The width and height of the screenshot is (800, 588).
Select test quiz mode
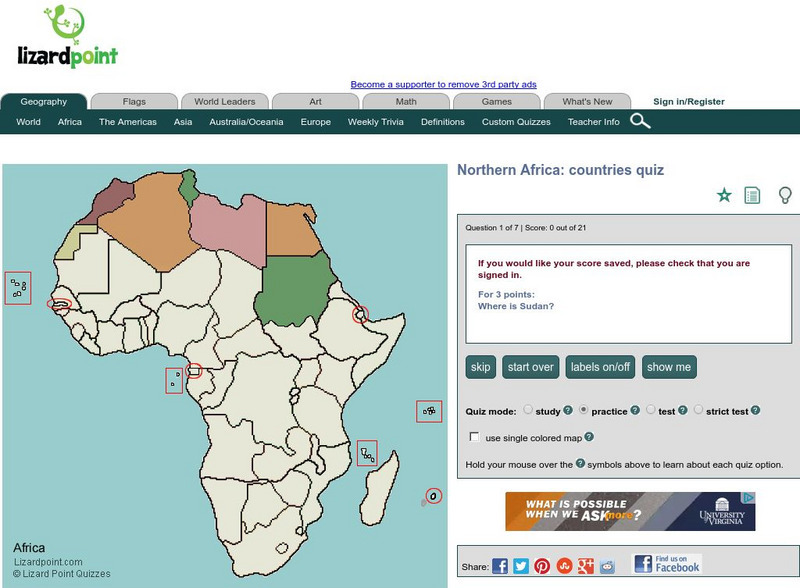point(651,410)
